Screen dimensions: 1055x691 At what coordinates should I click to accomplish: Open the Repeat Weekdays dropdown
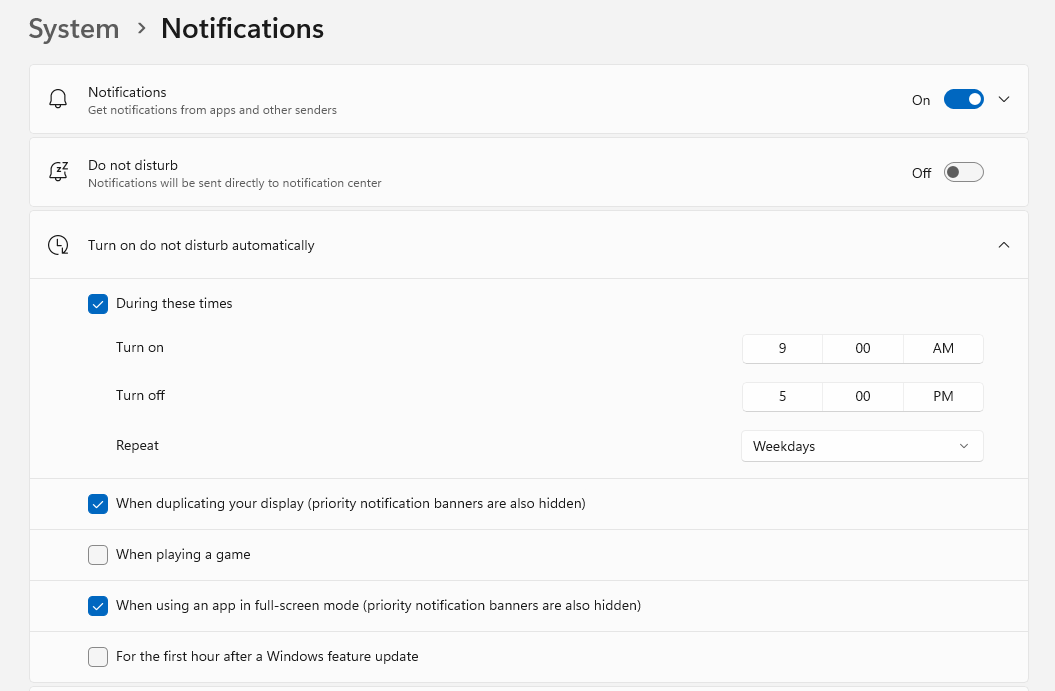click(x=862, y=446)
